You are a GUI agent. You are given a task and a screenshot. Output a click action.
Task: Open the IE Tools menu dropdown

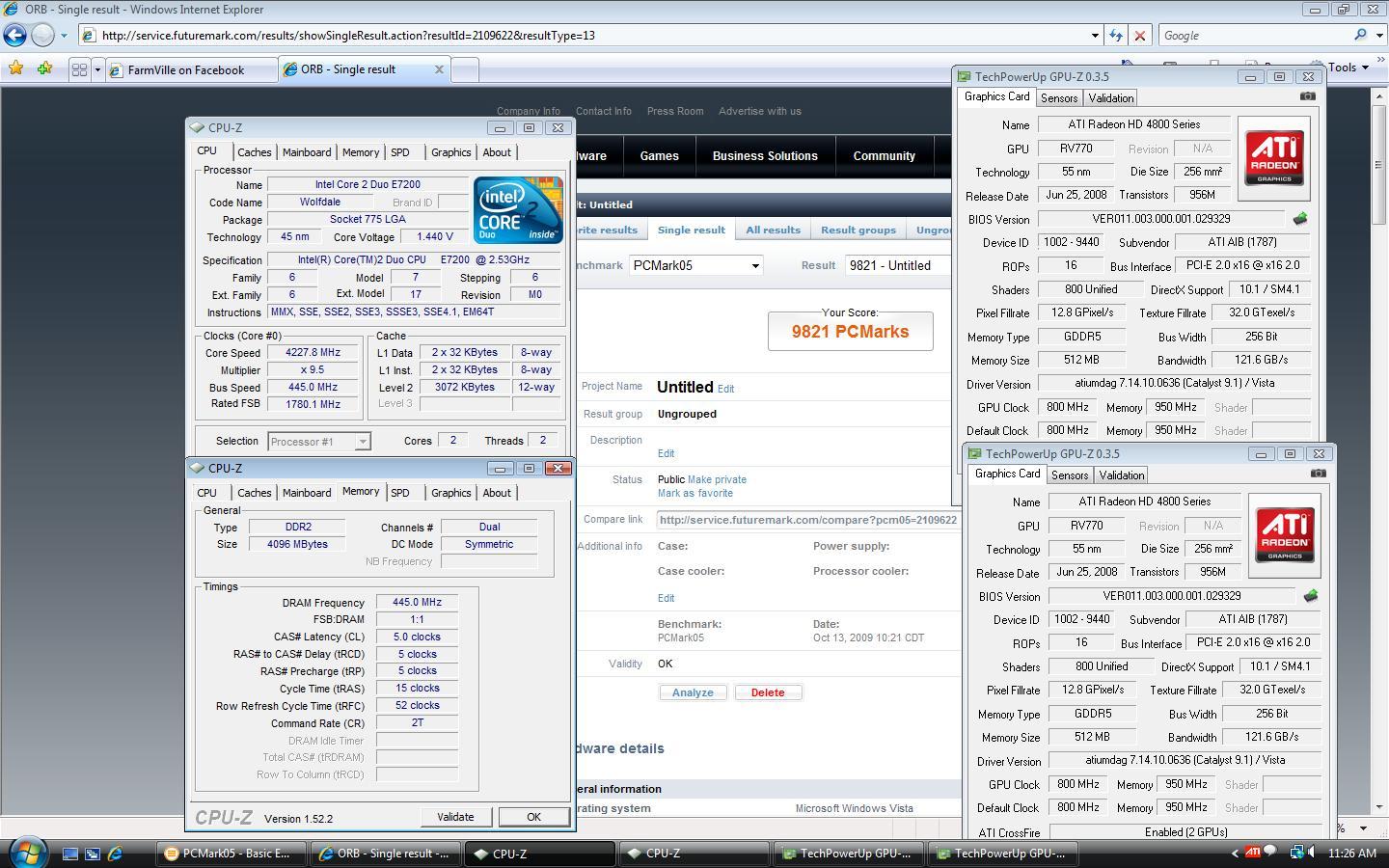tap(1348, 67)
